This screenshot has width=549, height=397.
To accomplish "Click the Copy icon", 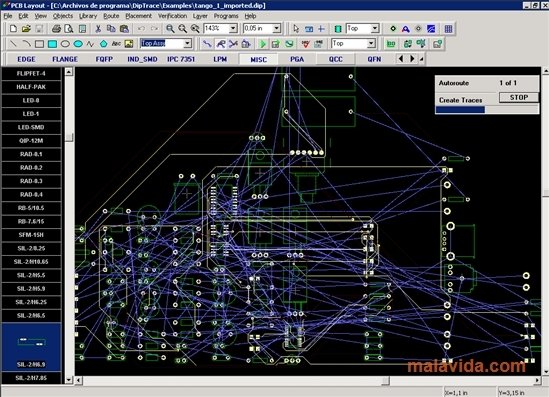I will pyautogui.click(x=111, y=29).
